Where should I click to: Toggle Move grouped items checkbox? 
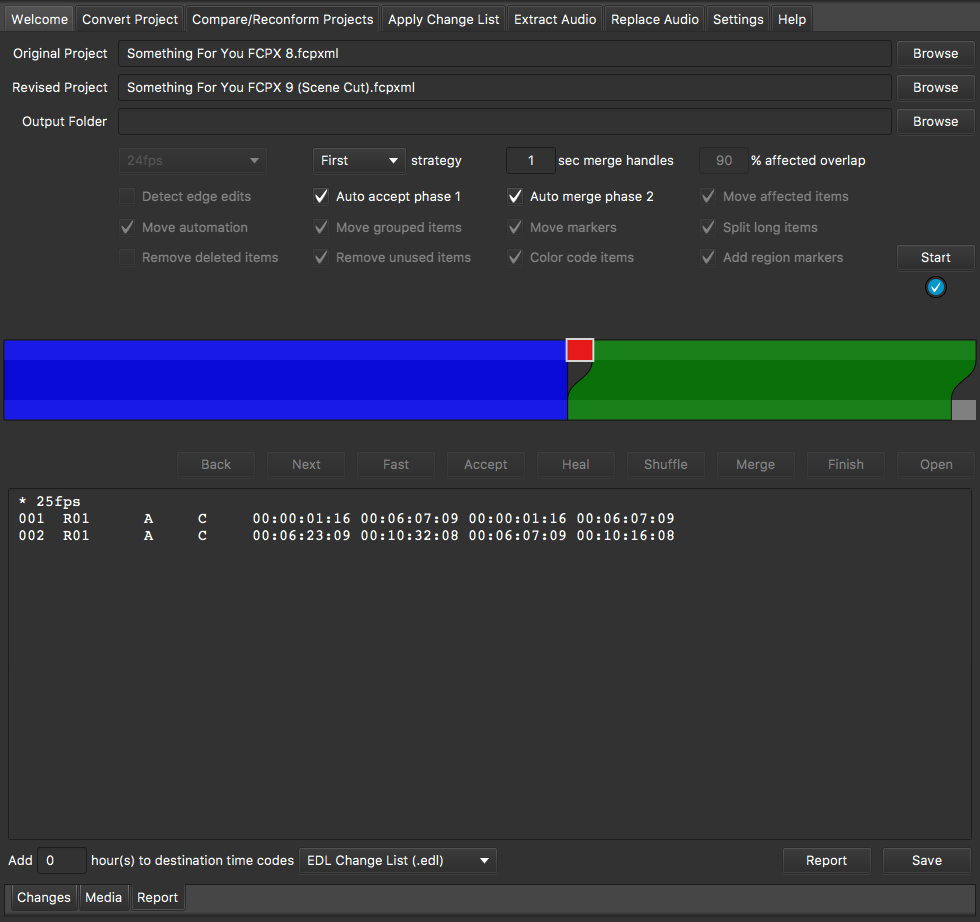[x=321, y=228]
